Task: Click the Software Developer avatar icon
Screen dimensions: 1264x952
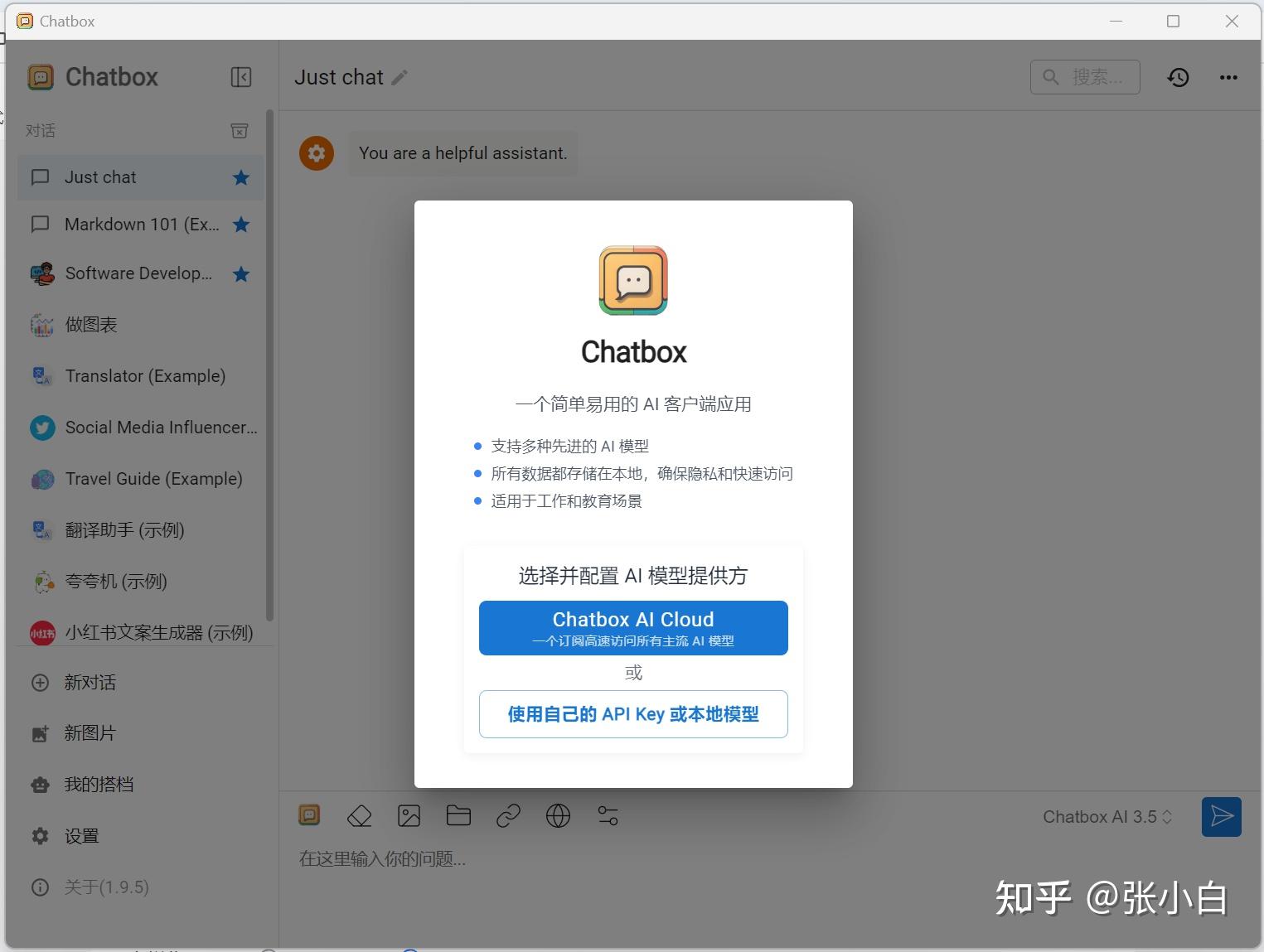Action: (42, 273)
